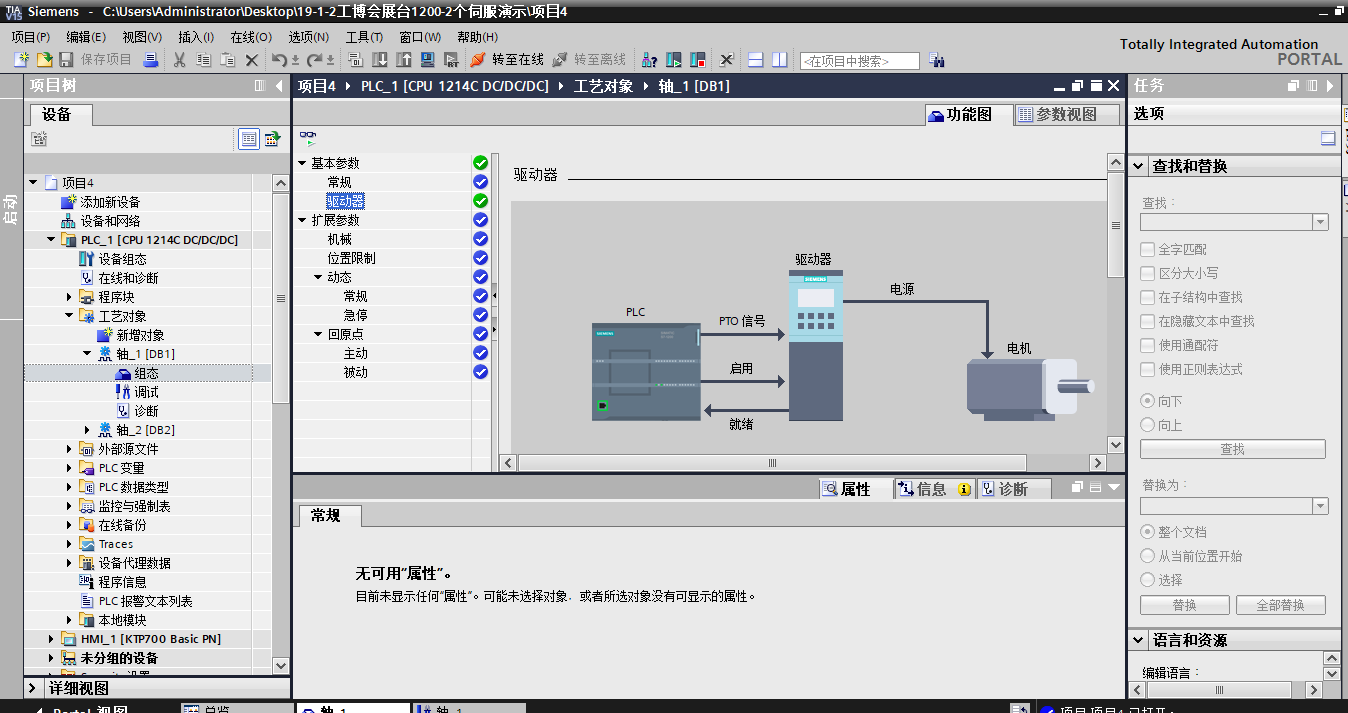Click the 查找 button in task panel

tap(1232, 449)
